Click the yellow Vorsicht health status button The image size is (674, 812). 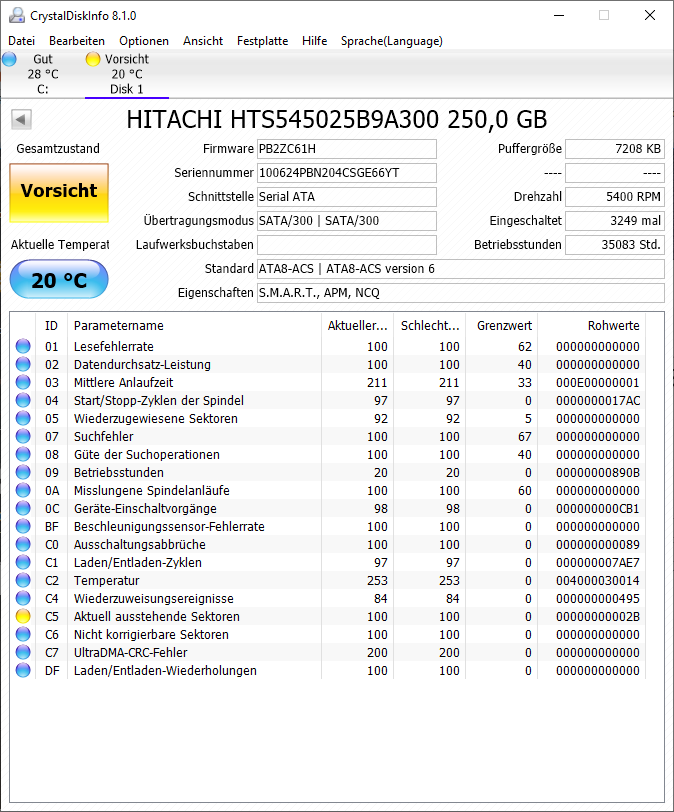59,193
